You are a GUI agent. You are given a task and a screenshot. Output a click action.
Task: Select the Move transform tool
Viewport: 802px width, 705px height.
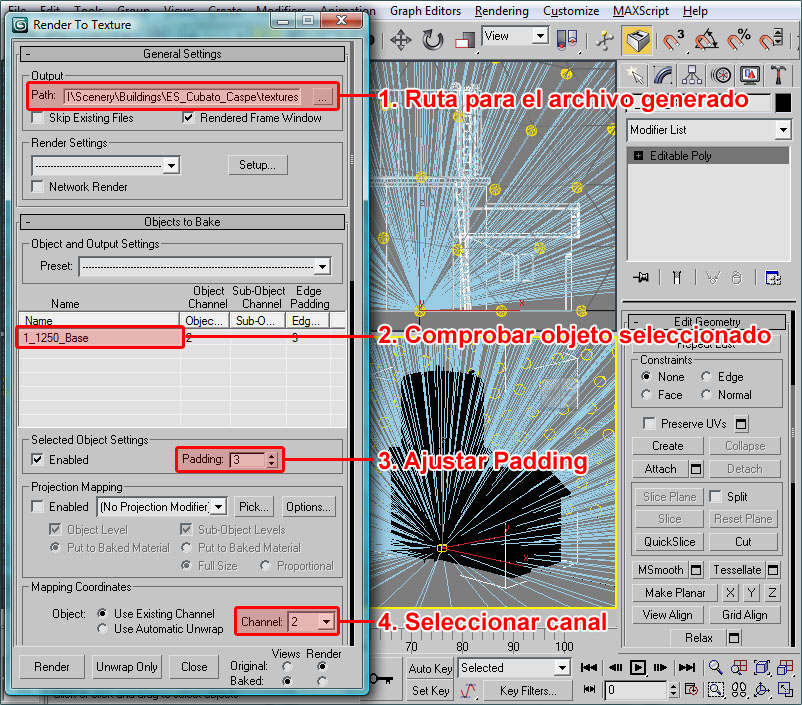click(x=401, y=40)
